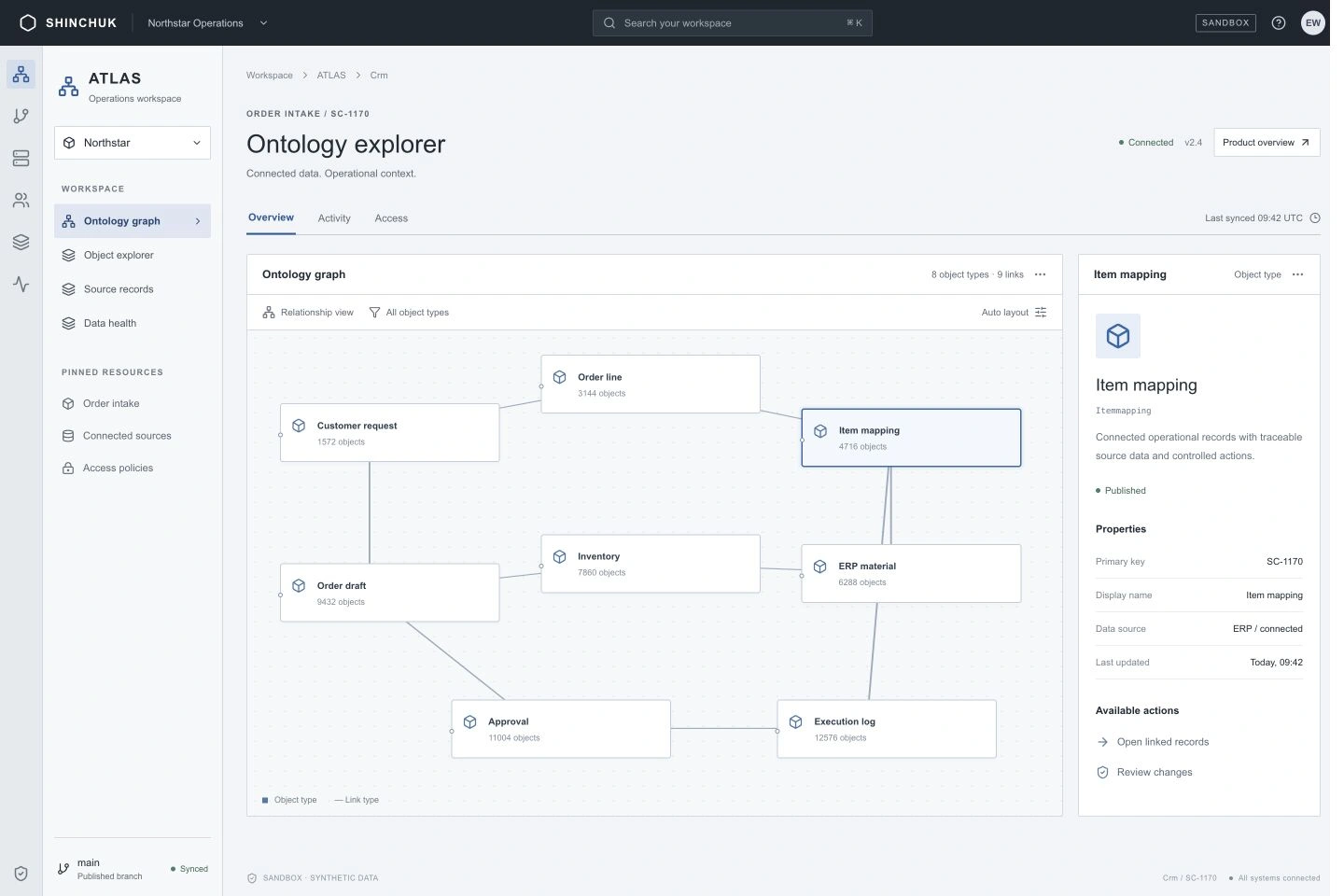Switch to the Access tab
This screenshot has height=896, width=1344.
(391, 218)
